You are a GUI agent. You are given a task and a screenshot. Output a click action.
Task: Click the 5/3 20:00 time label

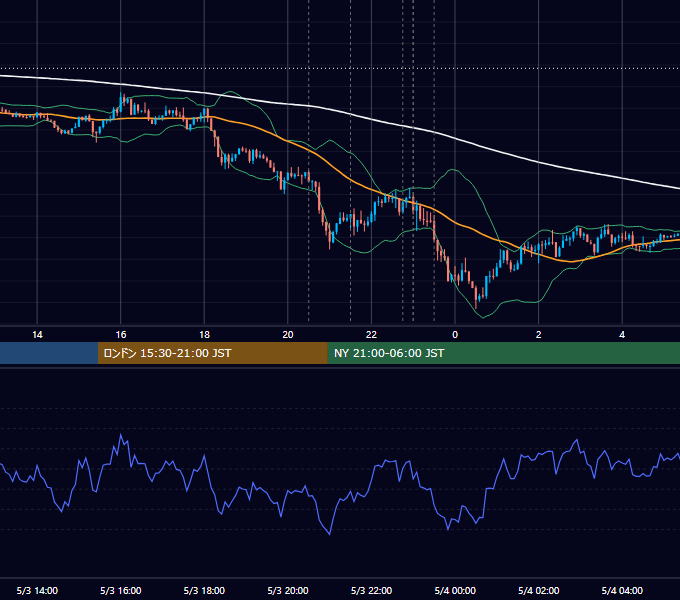pos(288,590)
